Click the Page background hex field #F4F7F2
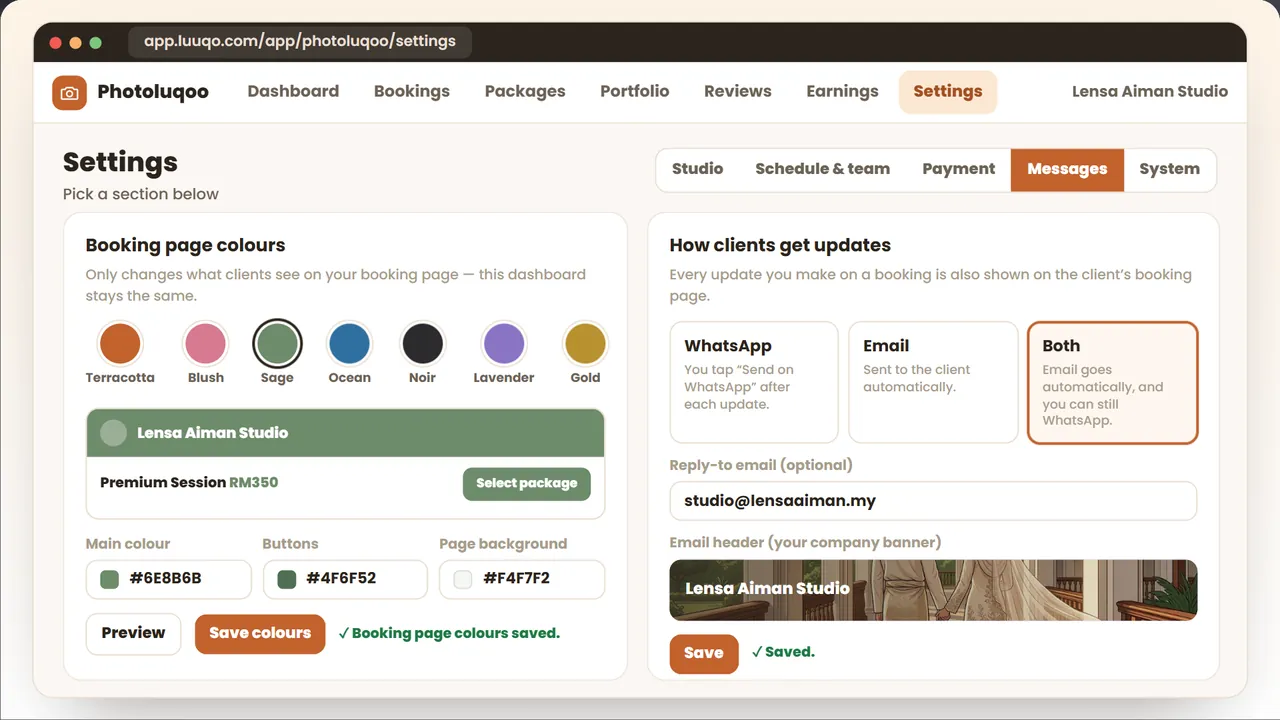This screenshot has width=1280, height=720. (522, 579)
